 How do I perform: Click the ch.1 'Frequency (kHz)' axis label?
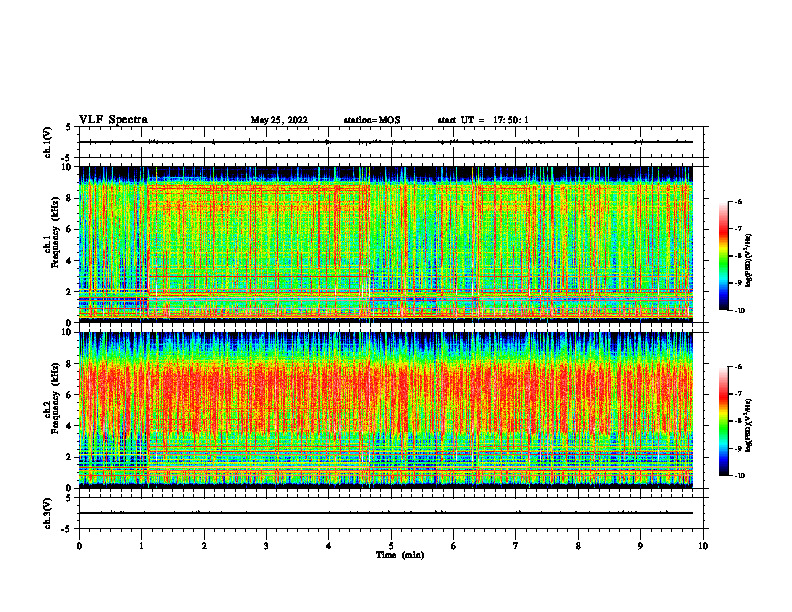point(55,233)
